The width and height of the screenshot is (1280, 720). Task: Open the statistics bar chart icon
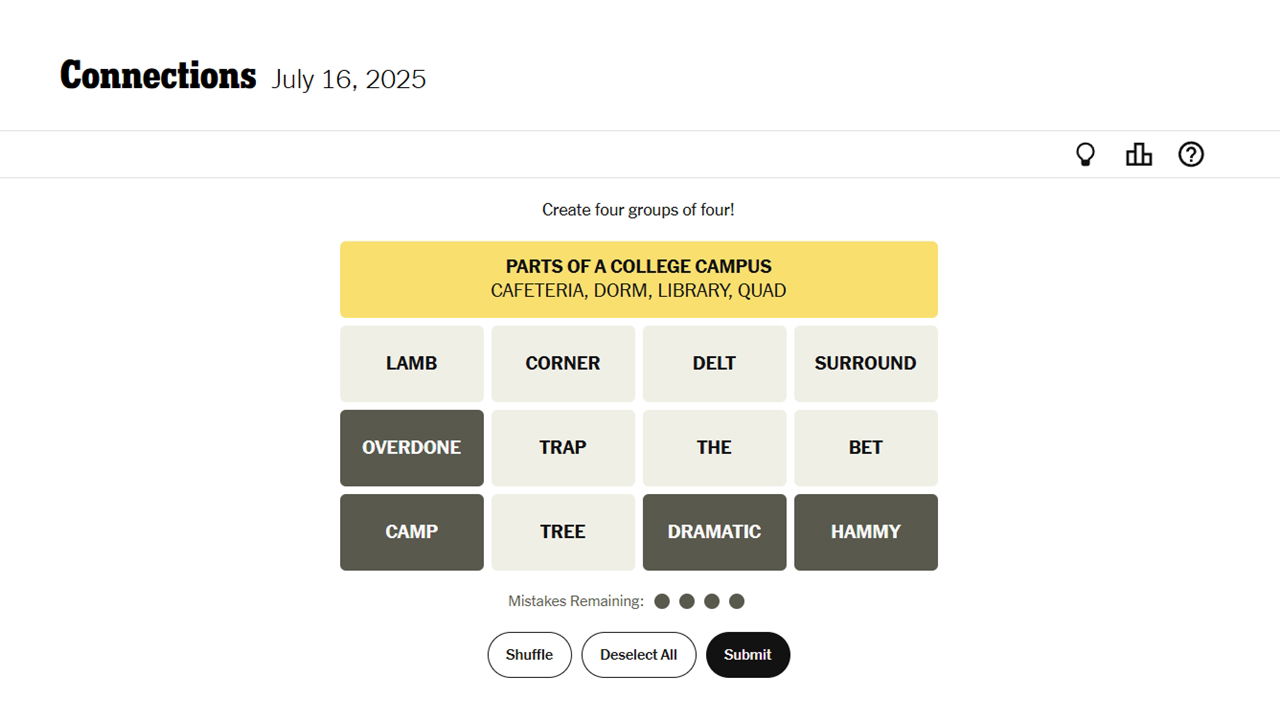click(x=1138, y=155)
